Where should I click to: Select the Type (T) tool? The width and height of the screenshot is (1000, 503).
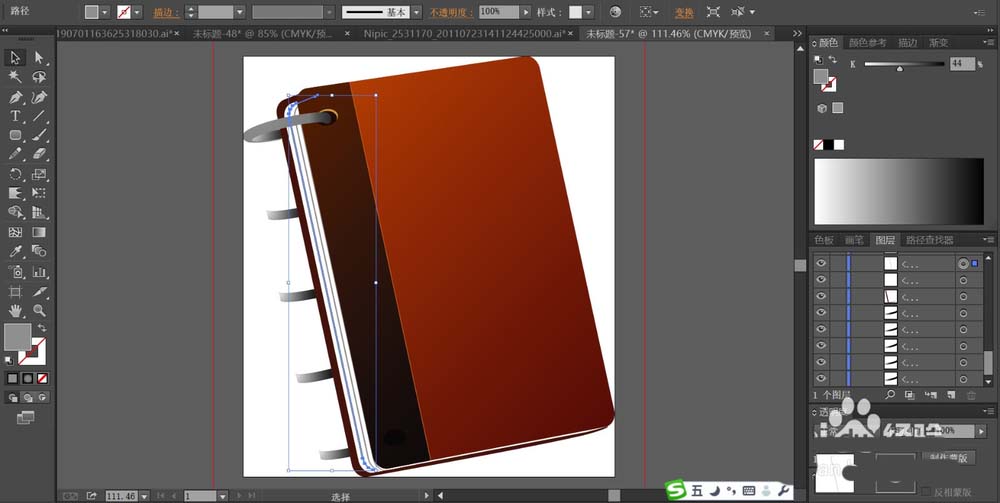tap(15, 116)
